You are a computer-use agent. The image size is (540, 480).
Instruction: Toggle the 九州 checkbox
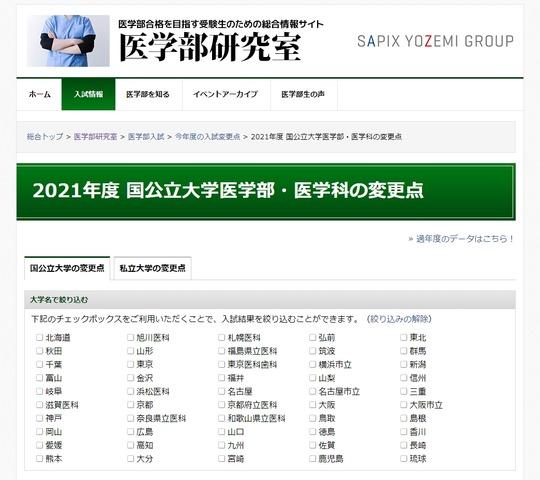[x=221, y=445]
